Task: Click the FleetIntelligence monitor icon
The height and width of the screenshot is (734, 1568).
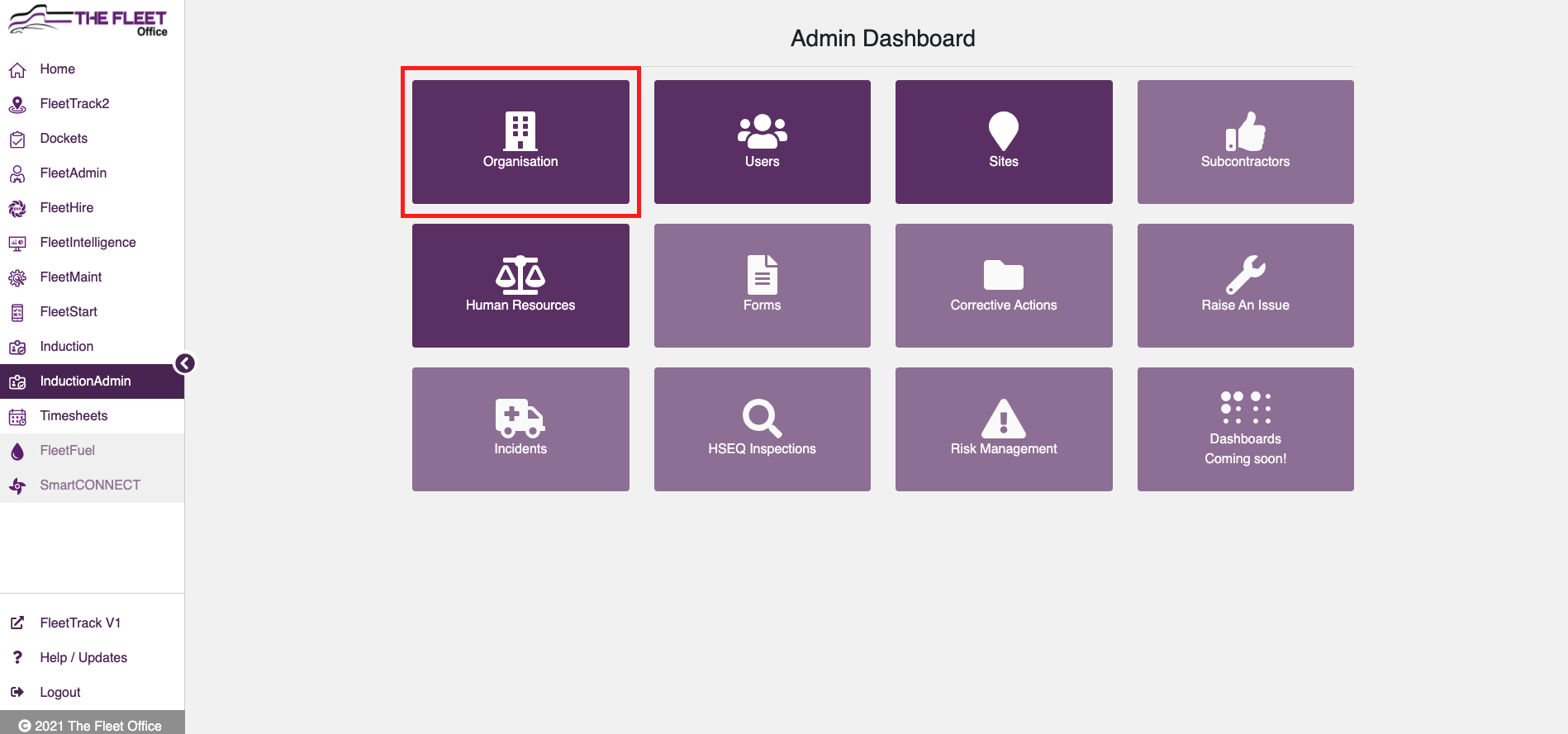Action: [17, 244]
